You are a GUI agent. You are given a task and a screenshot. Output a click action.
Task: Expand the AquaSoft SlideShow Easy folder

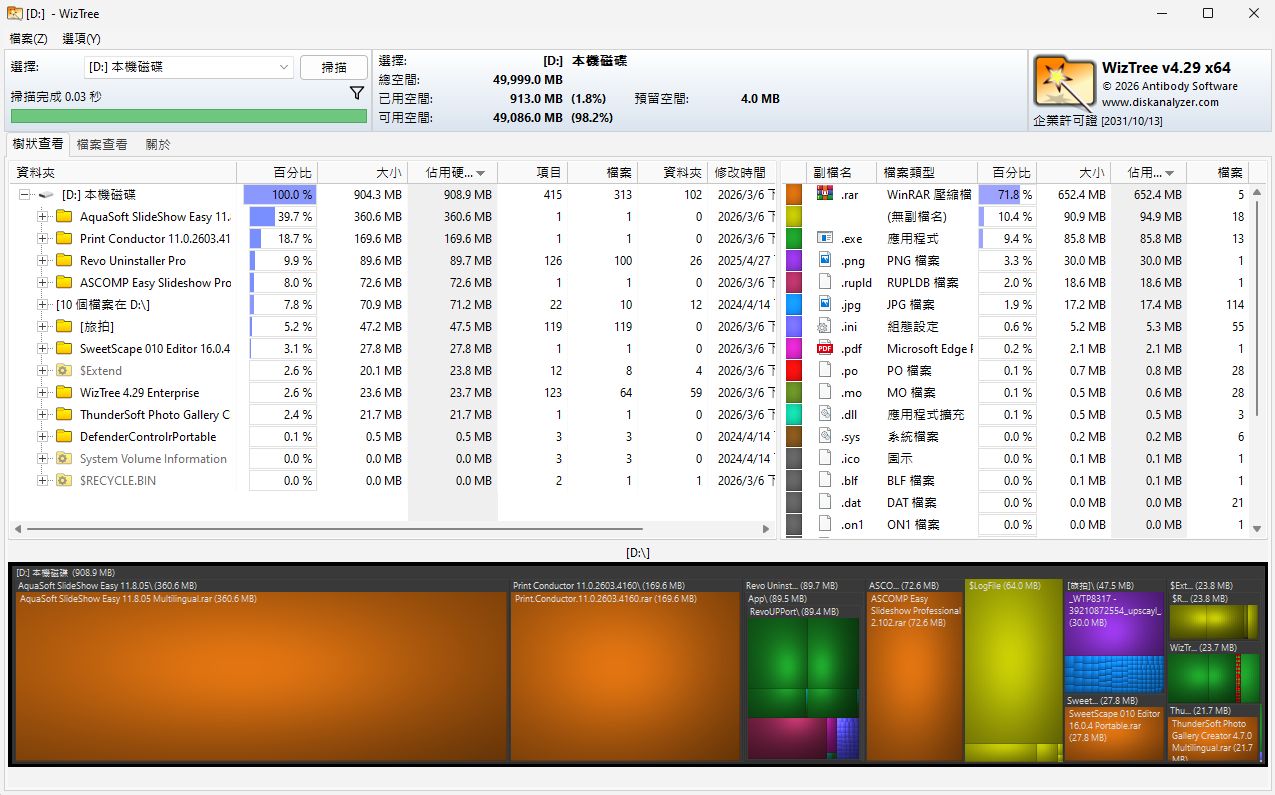43,217
